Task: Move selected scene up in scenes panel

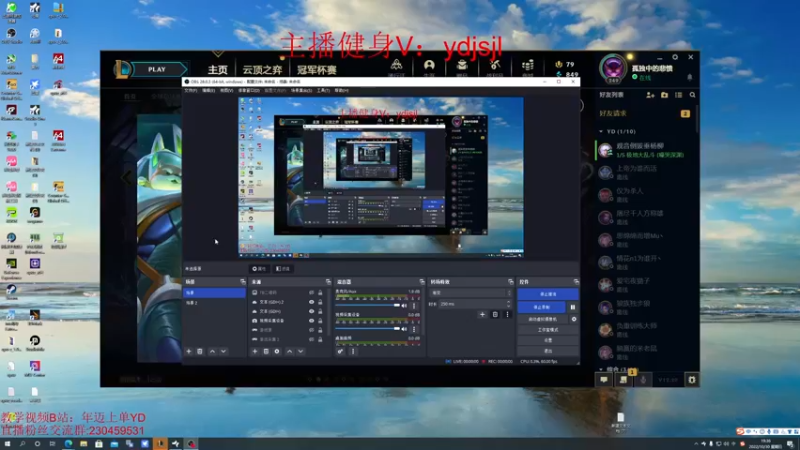Action: (x=212, y=352)
